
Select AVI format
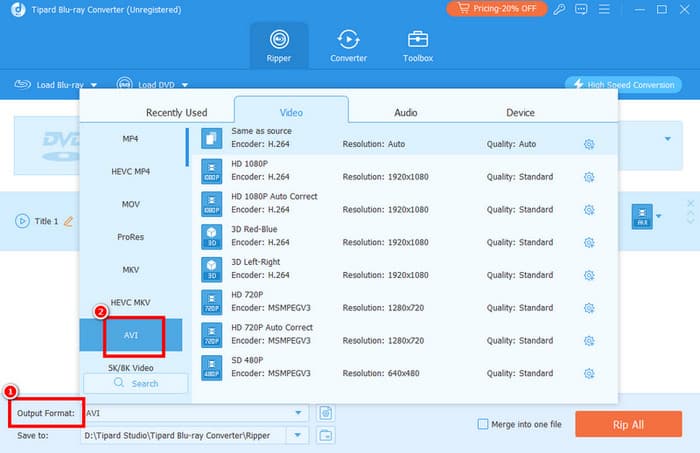click(130, 335)
